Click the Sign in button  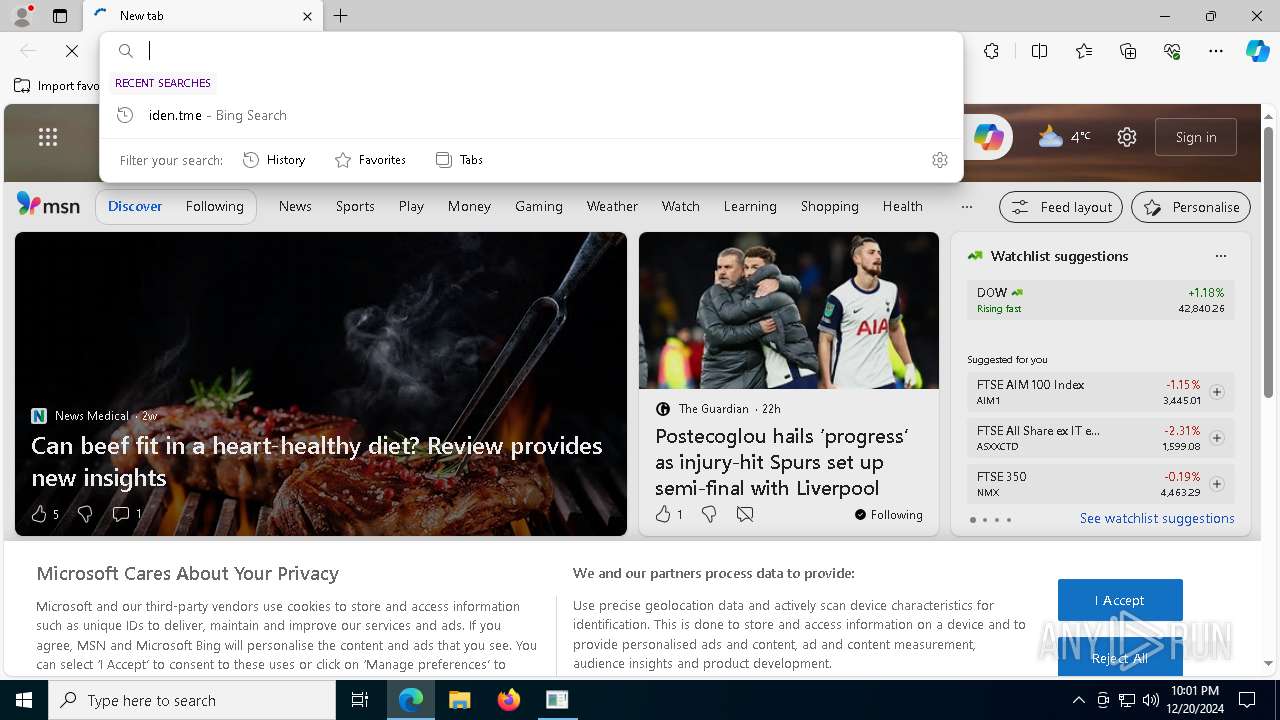1196,137
